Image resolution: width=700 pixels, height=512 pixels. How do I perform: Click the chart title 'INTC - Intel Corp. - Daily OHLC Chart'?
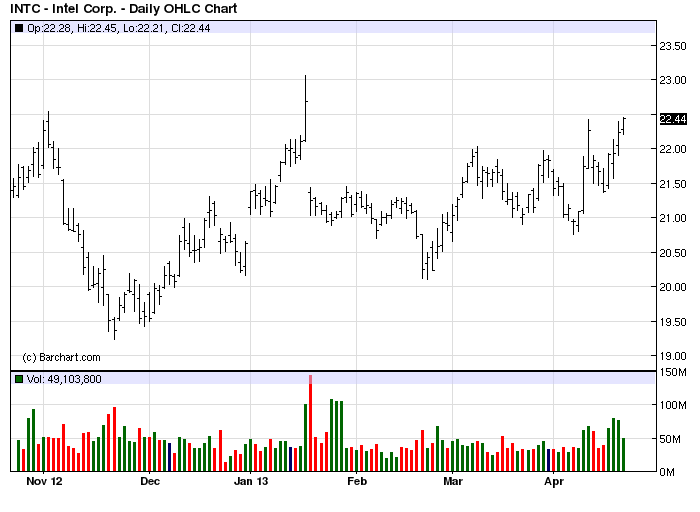pyautogui.click(x=124, y=8)
